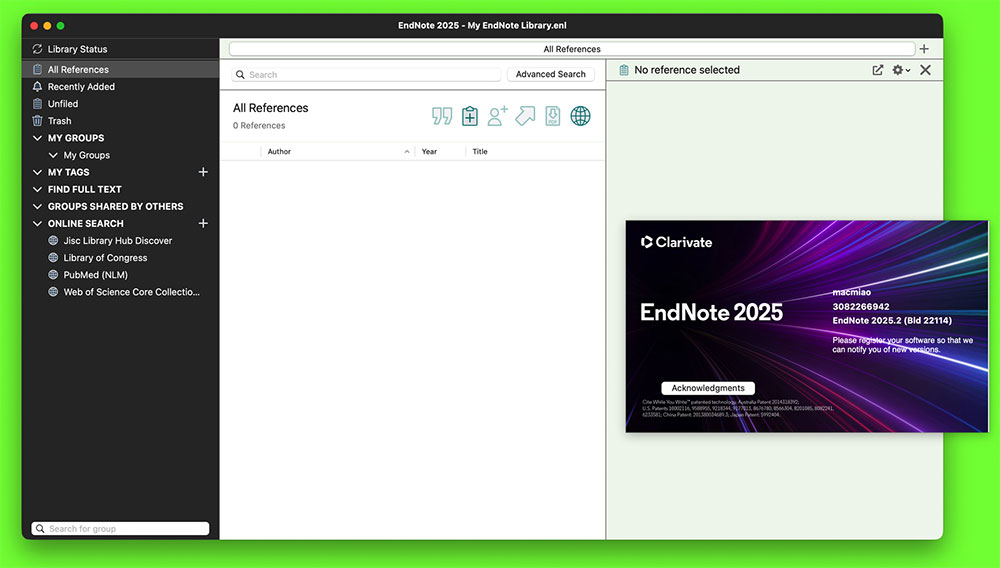Click the Find Full Text PDF icon
This screenshot has width=1000, height=568.
point(552,116)
